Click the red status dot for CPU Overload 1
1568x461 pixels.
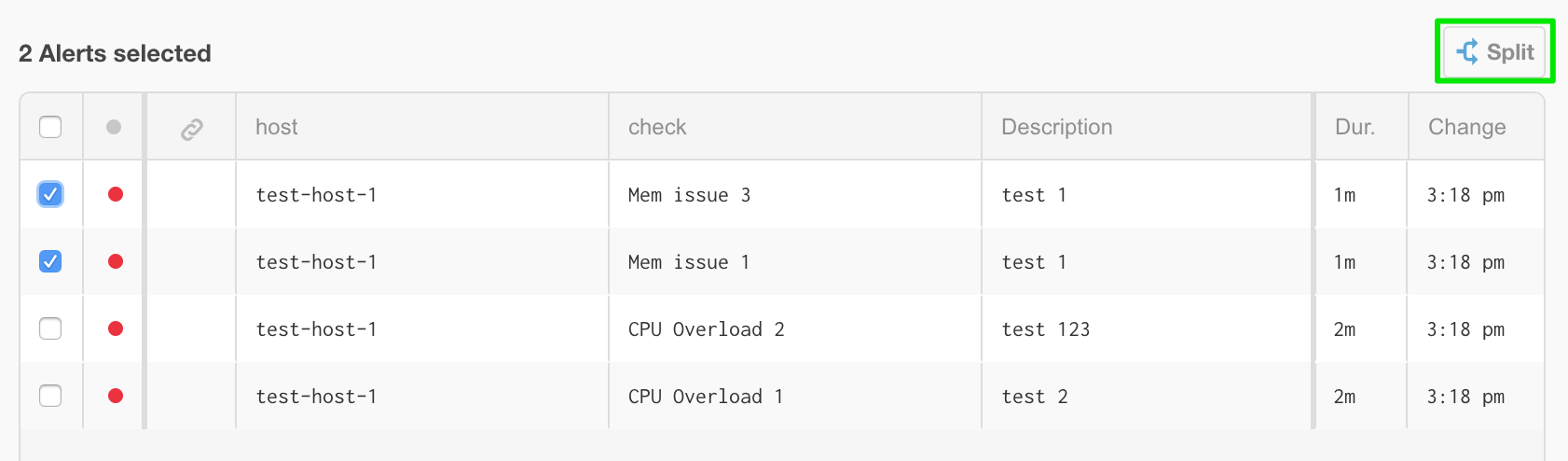click(x=116, y=396)
